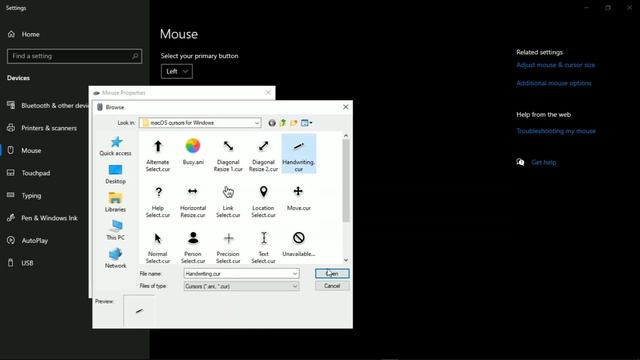Click the file list scroll down arrow
The width and height of the screenshot is (640, 360).
click(346, 260)
